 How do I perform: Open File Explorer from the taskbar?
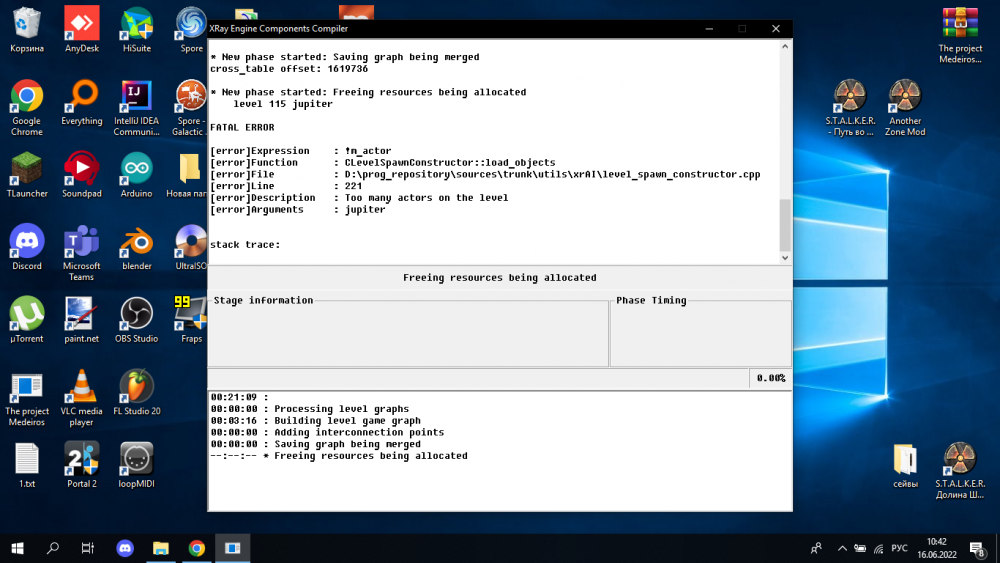point(161,548)
